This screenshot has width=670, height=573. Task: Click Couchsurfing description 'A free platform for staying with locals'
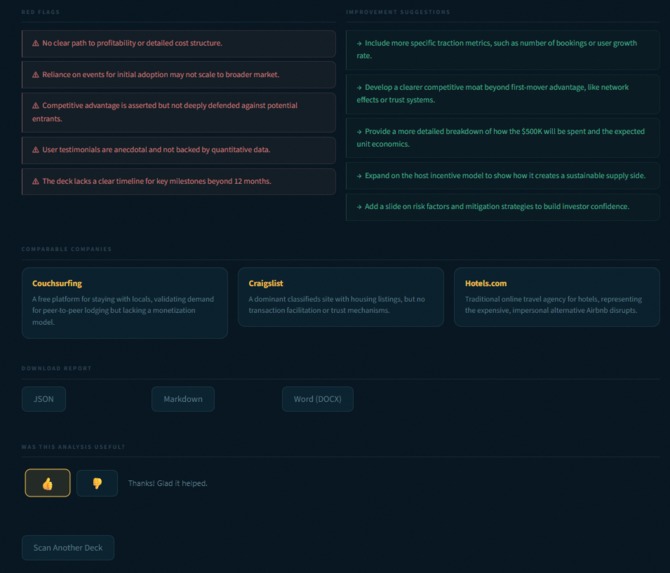123,311
